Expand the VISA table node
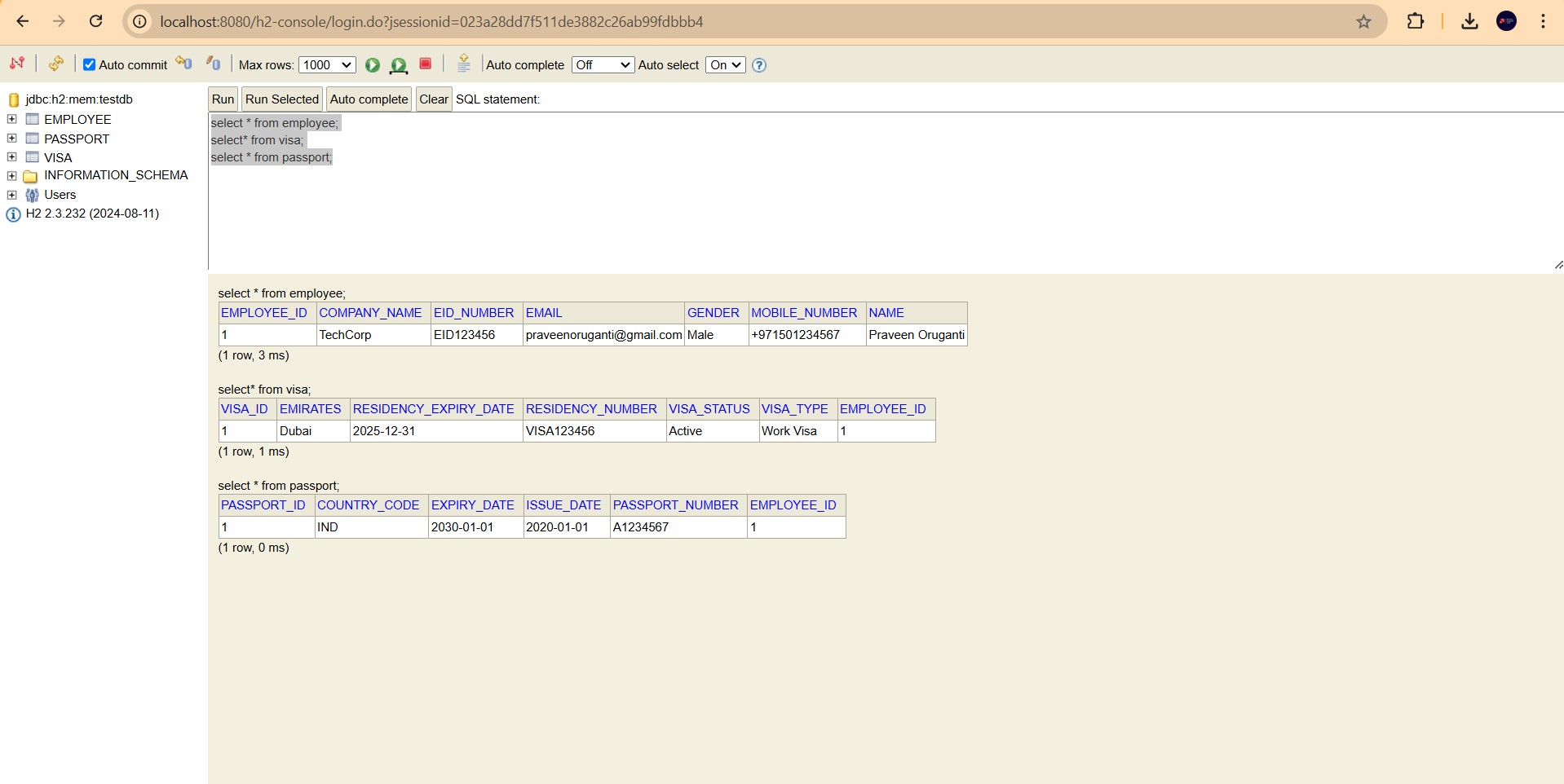The width and height of the screenshot is (1564, 784). tap(12, 157)
